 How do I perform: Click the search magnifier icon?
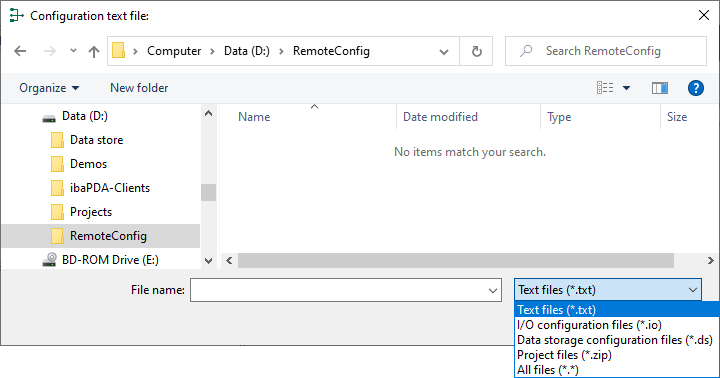(526, 51)
